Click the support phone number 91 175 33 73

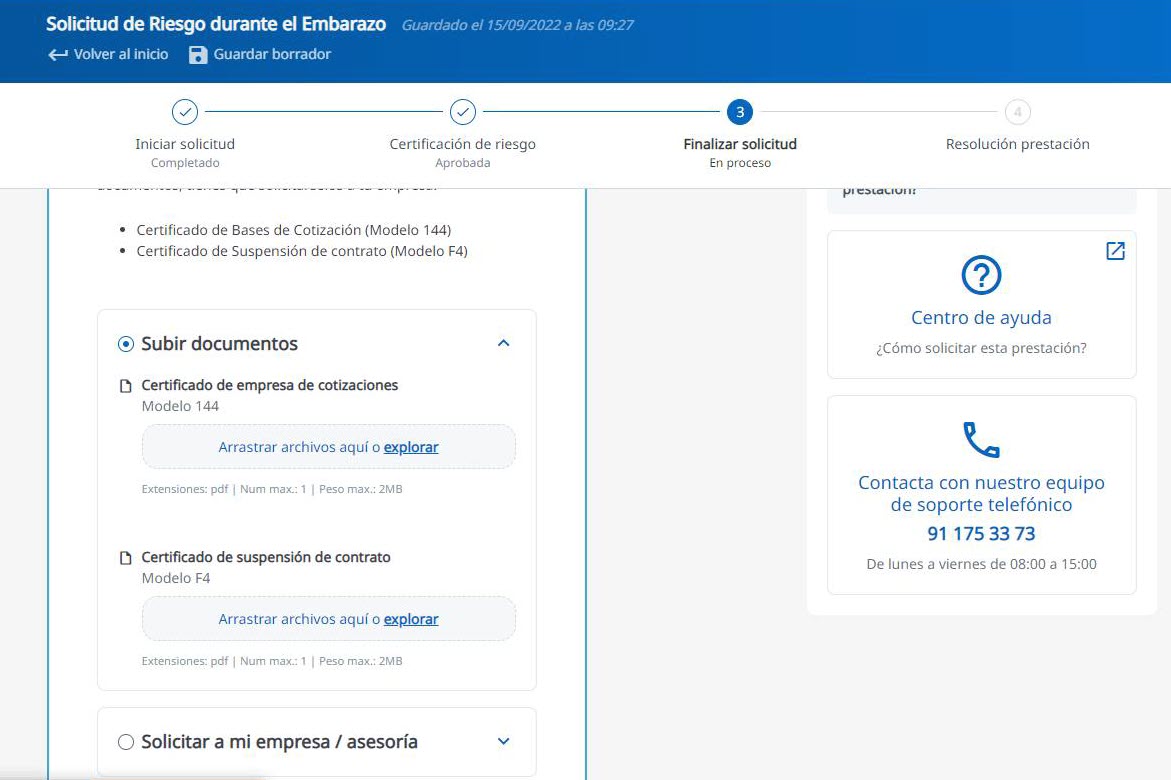981,533
